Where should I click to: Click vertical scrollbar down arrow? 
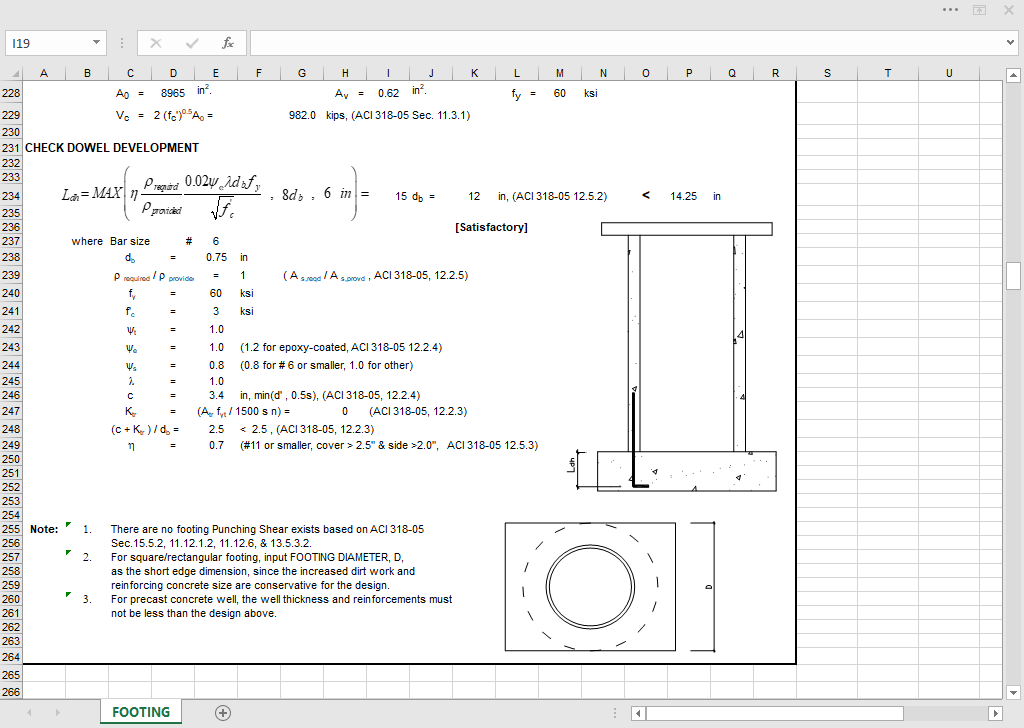(1013, 693)
